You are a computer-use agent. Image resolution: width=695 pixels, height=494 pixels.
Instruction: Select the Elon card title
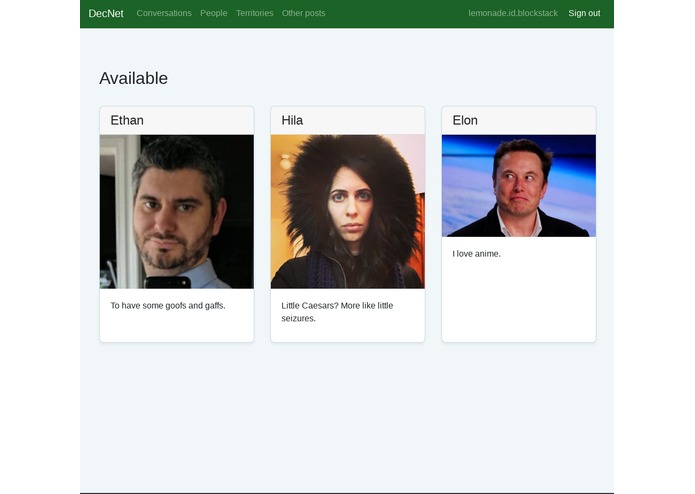pos(465,121)
